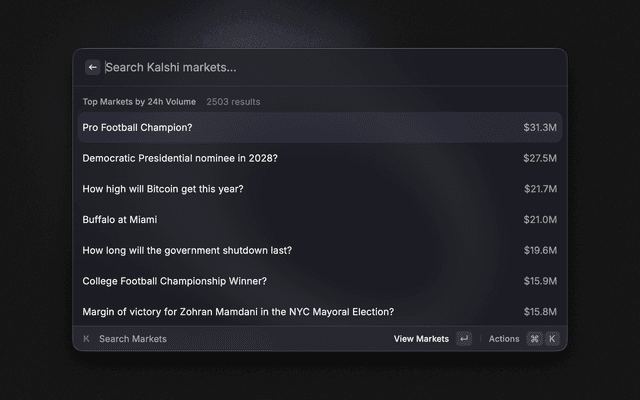Click the 2503 results count
Screen dimensions: 640x400
pos(233,101)
